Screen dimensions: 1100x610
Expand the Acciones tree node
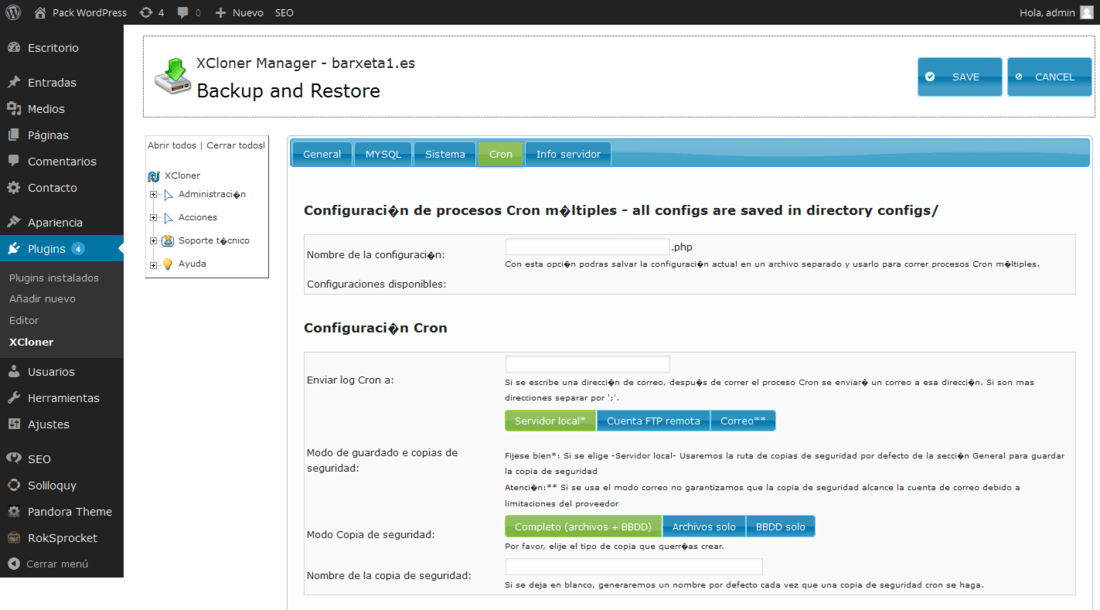tap(154, 217)
